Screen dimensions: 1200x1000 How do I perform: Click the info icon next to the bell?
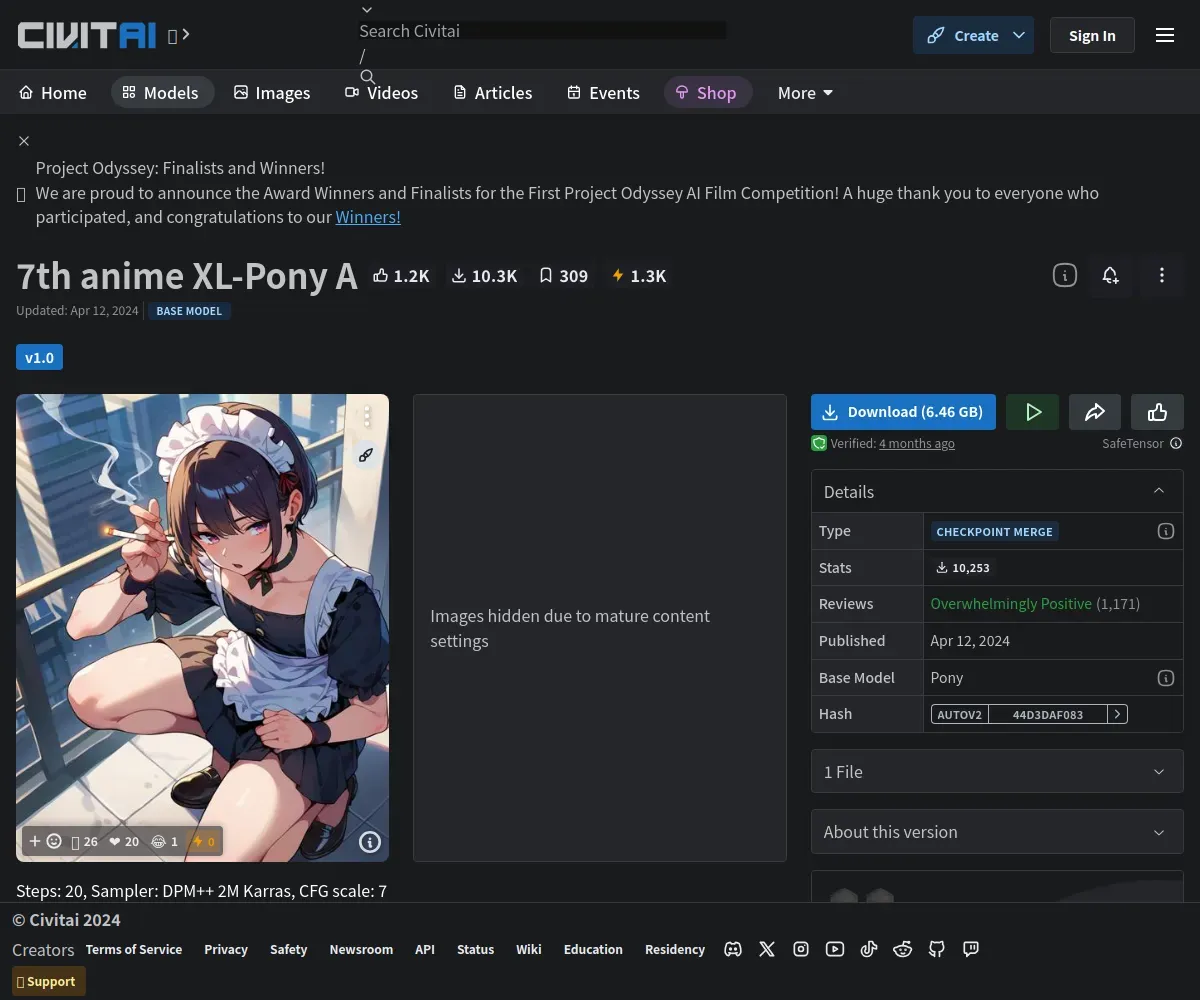point(1065,275)
